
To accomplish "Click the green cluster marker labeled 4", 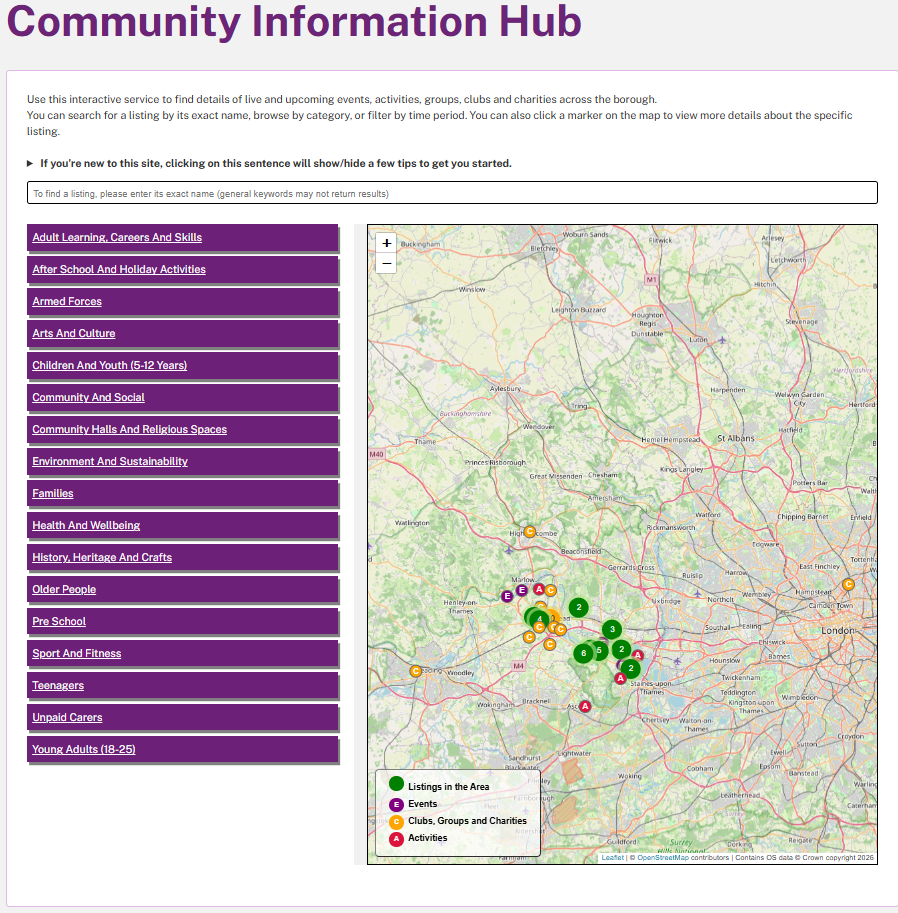I will tap(540, 619).
